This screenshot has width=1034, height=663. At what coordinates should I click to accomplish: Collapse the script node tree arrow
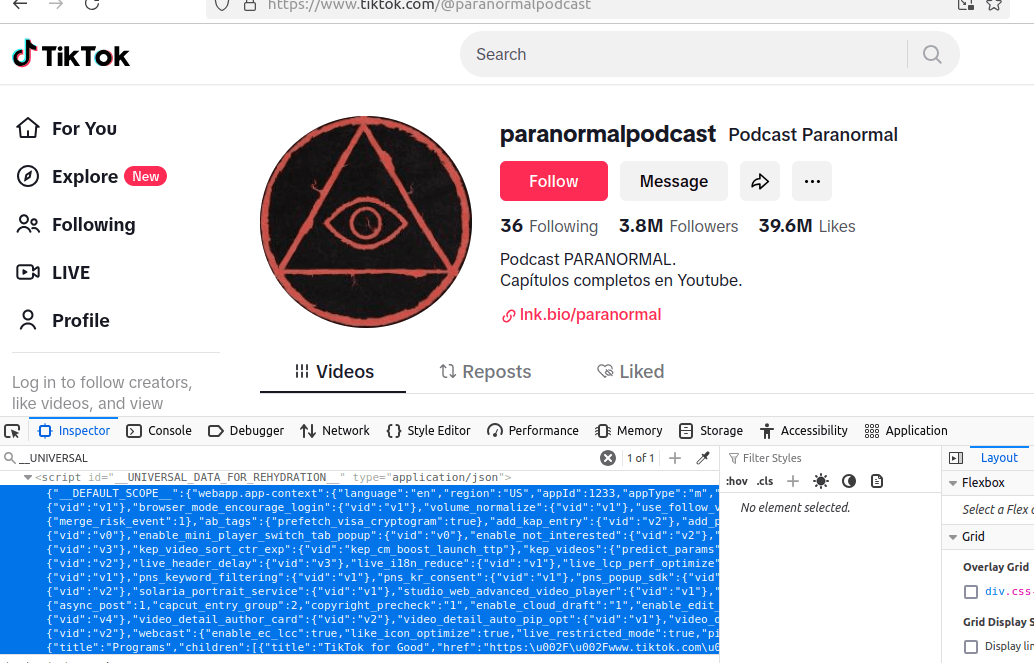(x=27, y=477)
